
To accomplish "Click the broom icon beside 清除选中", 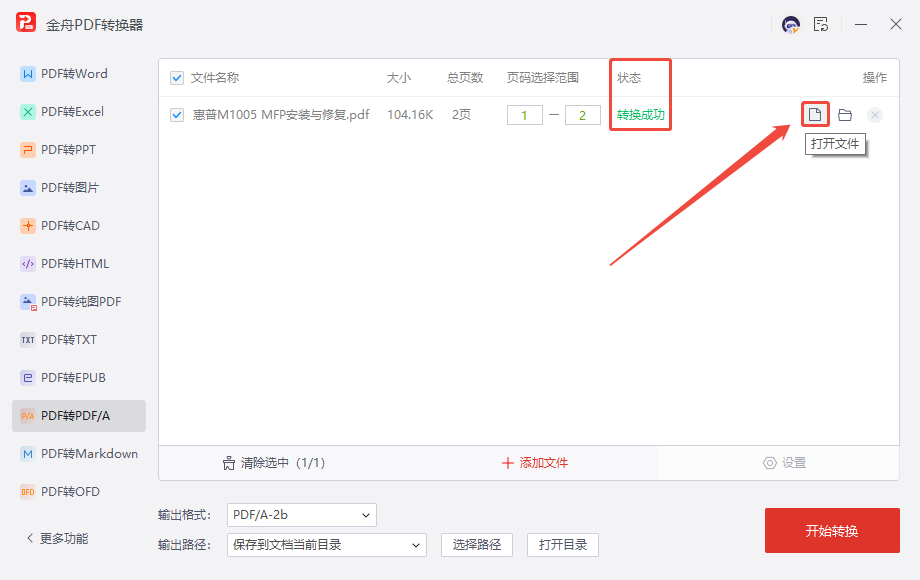I will coord(229,463).
